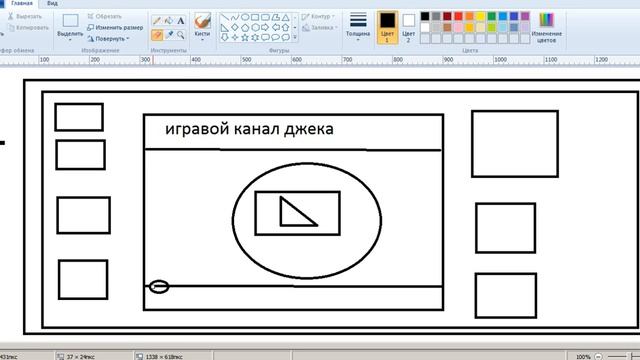Choose the Pentagon shape
Image resolution: width=640 pixels, height=360 pixels.
coord(245,27)
